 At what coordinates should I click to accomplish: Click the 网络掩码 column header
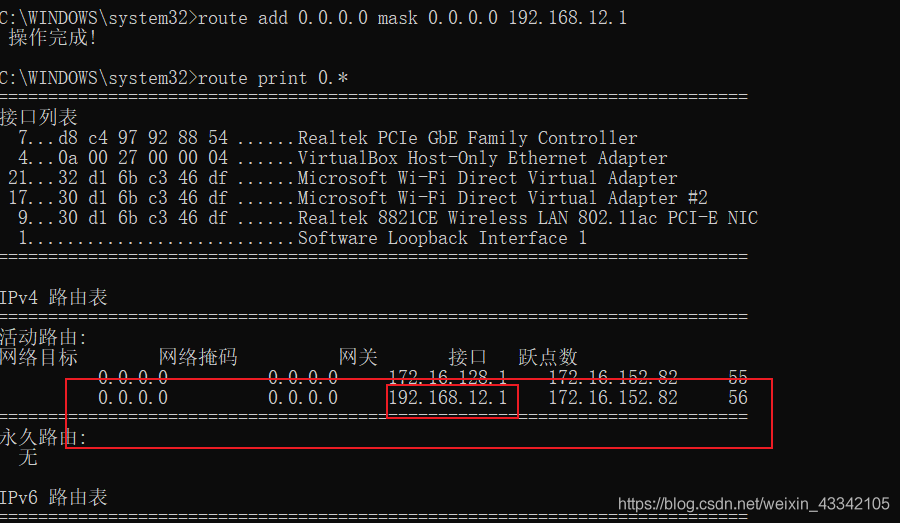[x=198, y=357]
